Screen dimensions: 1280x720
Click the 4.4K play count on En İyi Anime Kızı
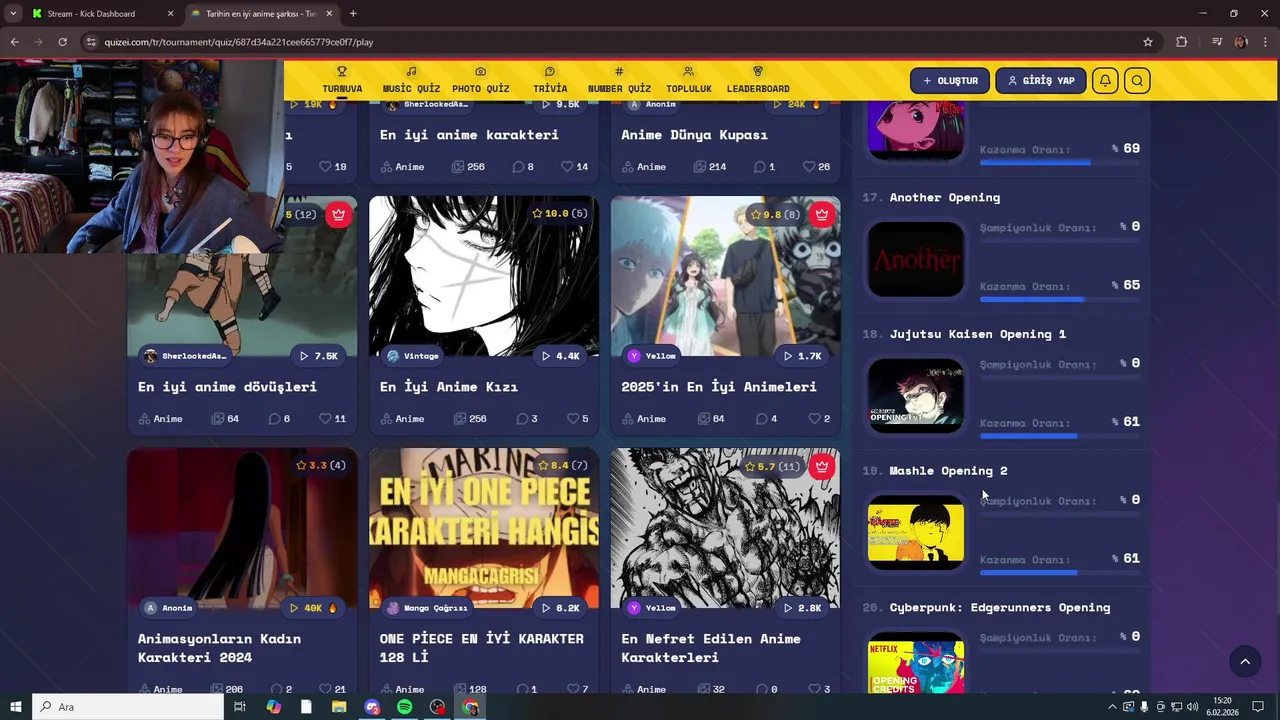coord(560,356)
